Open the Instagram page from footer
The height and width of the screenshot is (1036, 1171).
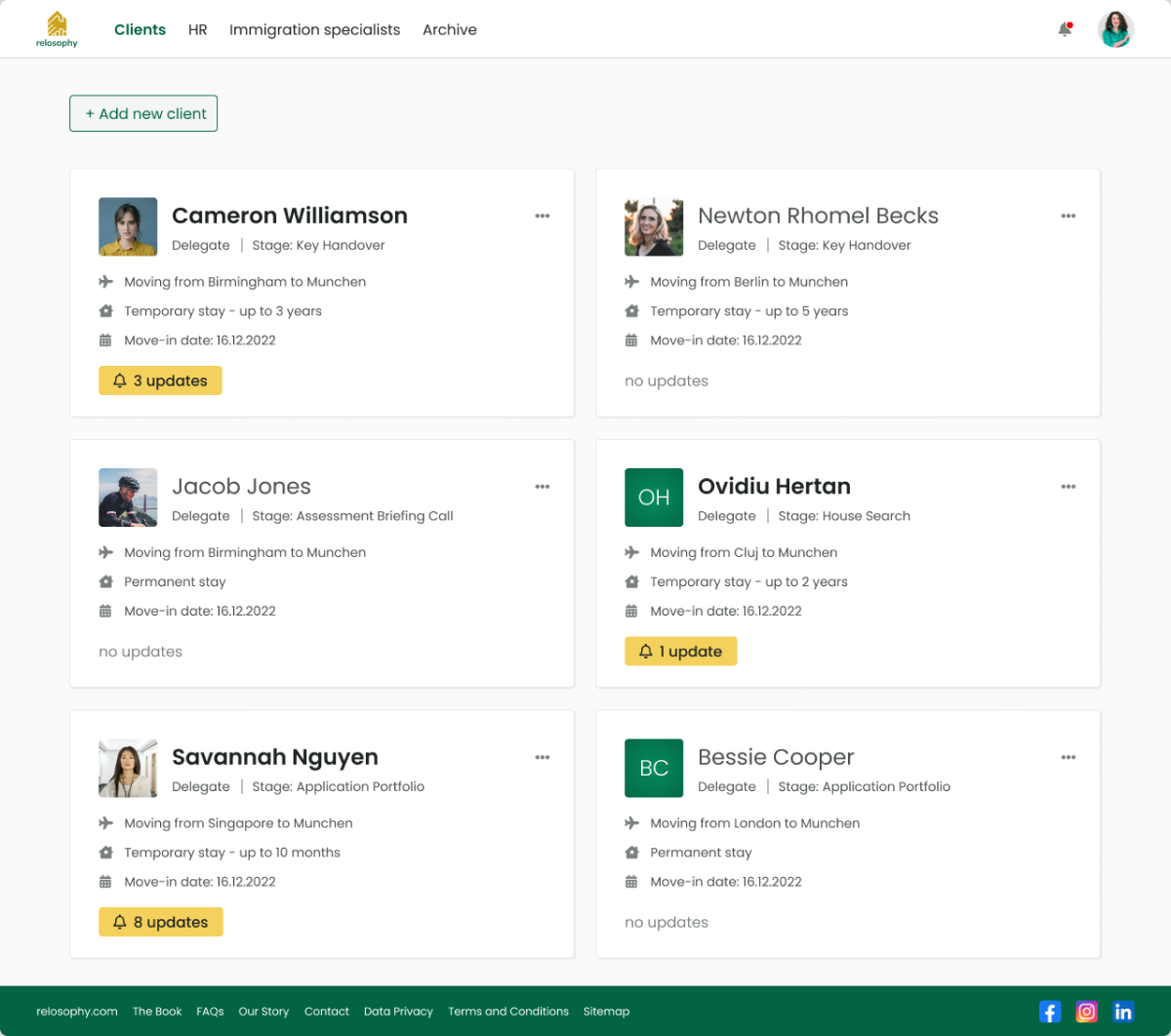1086,1012
